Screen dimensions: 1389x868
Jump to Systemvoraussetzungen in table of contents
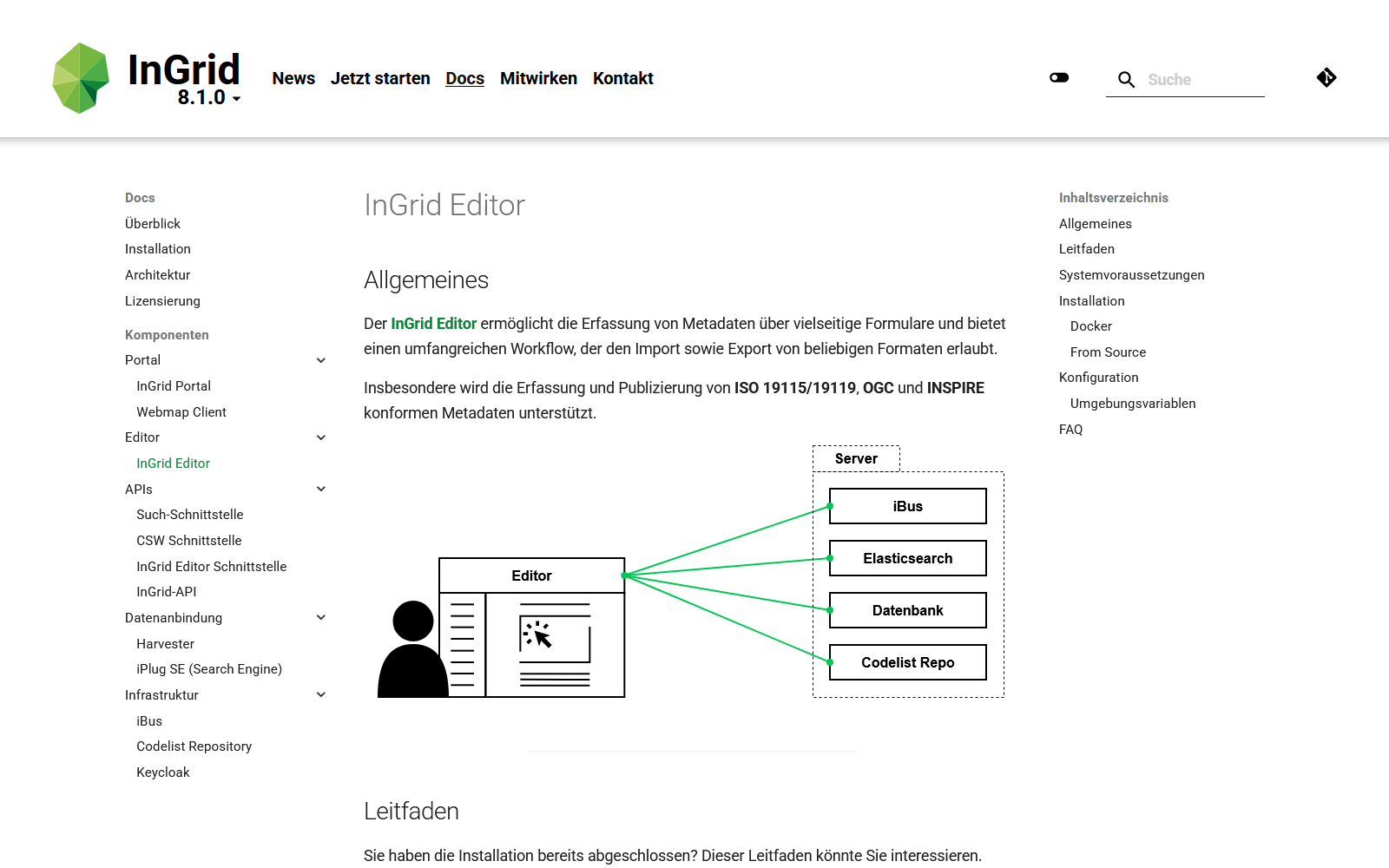tap(1131, 275)
